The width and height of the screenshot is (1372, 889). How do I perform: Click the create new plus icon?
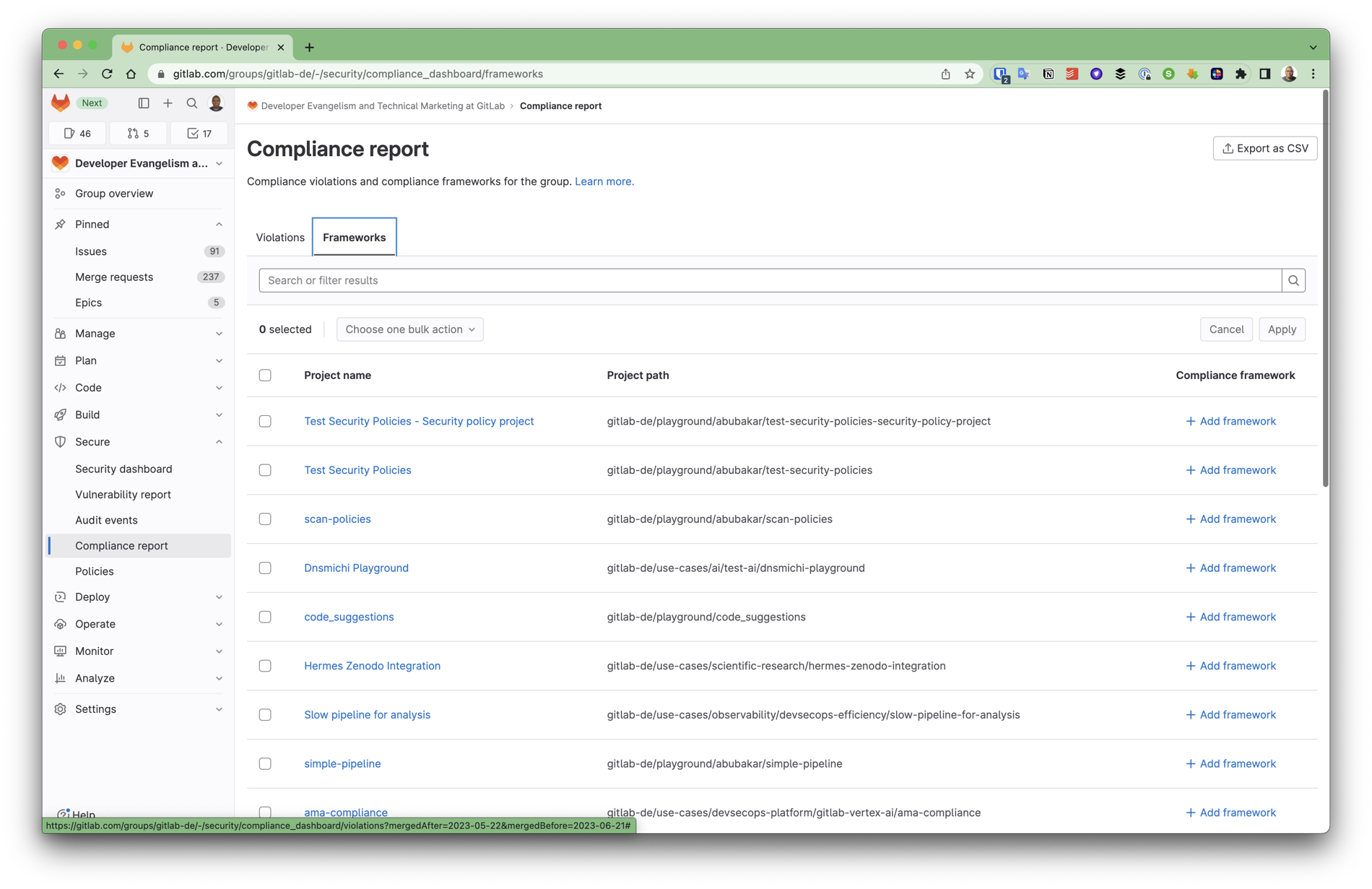point(168,103)
